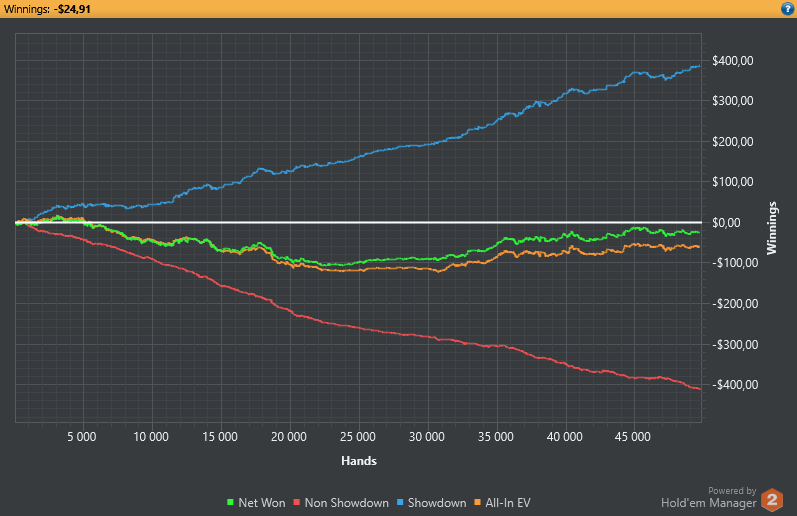Click the vertical Winnings axis title
This screenshot has width=797, height=516.
(772, 228)
